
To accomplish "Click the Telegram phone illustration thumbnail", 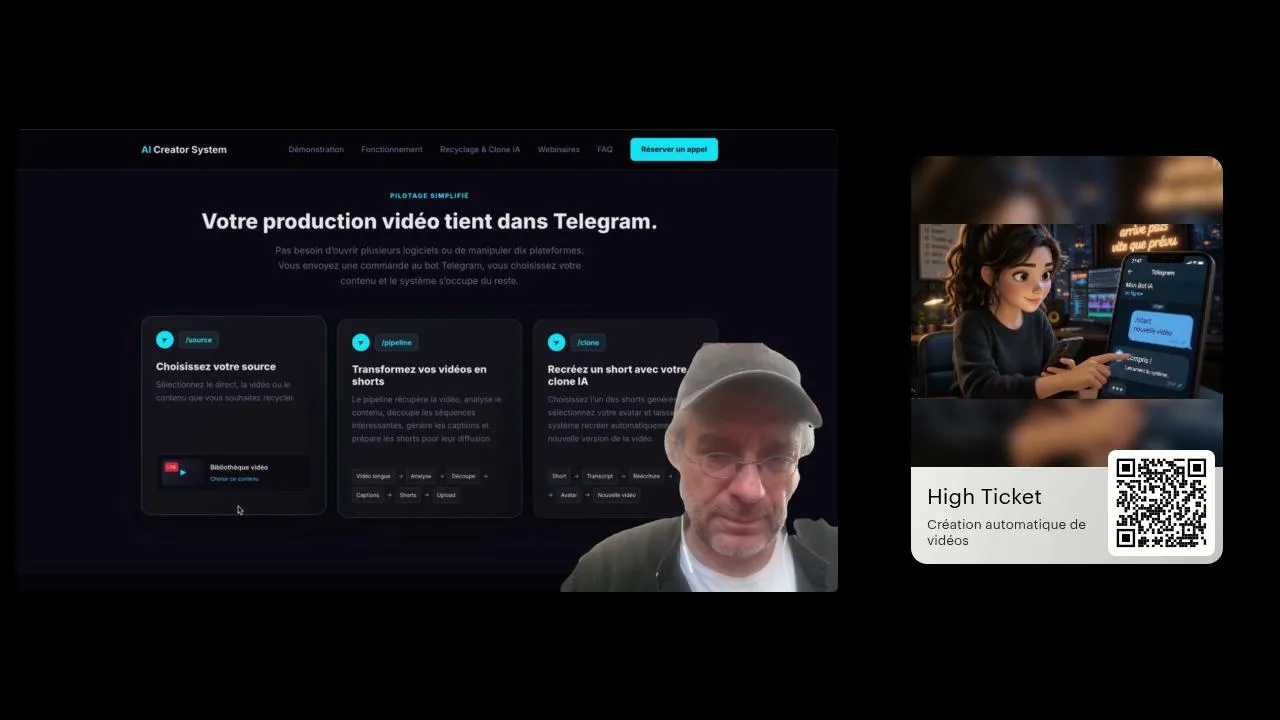I will click(1067, 311).
